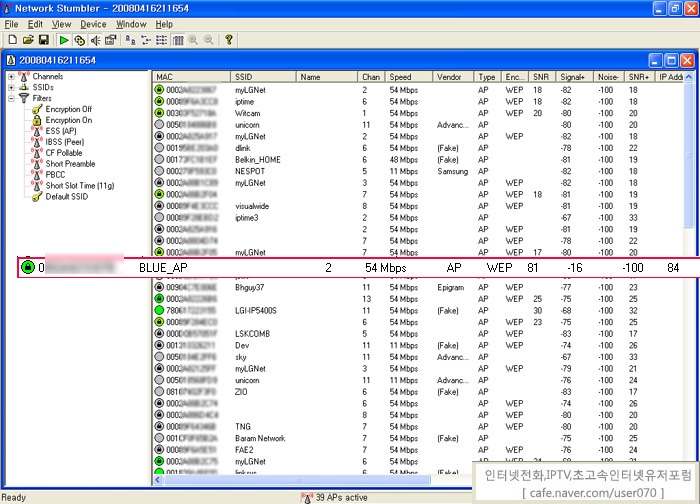Image resolution: width=700 pixels, height=504 pixels.
Task: Save the current scan file
Action: (44, 40)
